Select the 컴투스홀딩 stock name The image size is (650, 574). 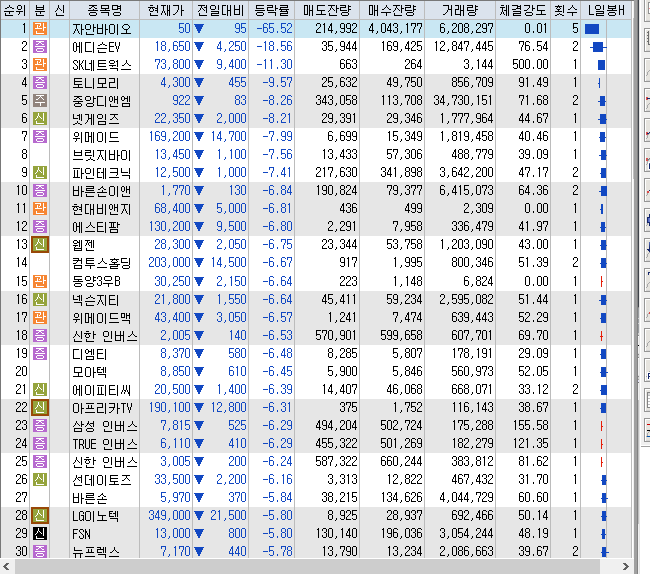pos(102,263)
